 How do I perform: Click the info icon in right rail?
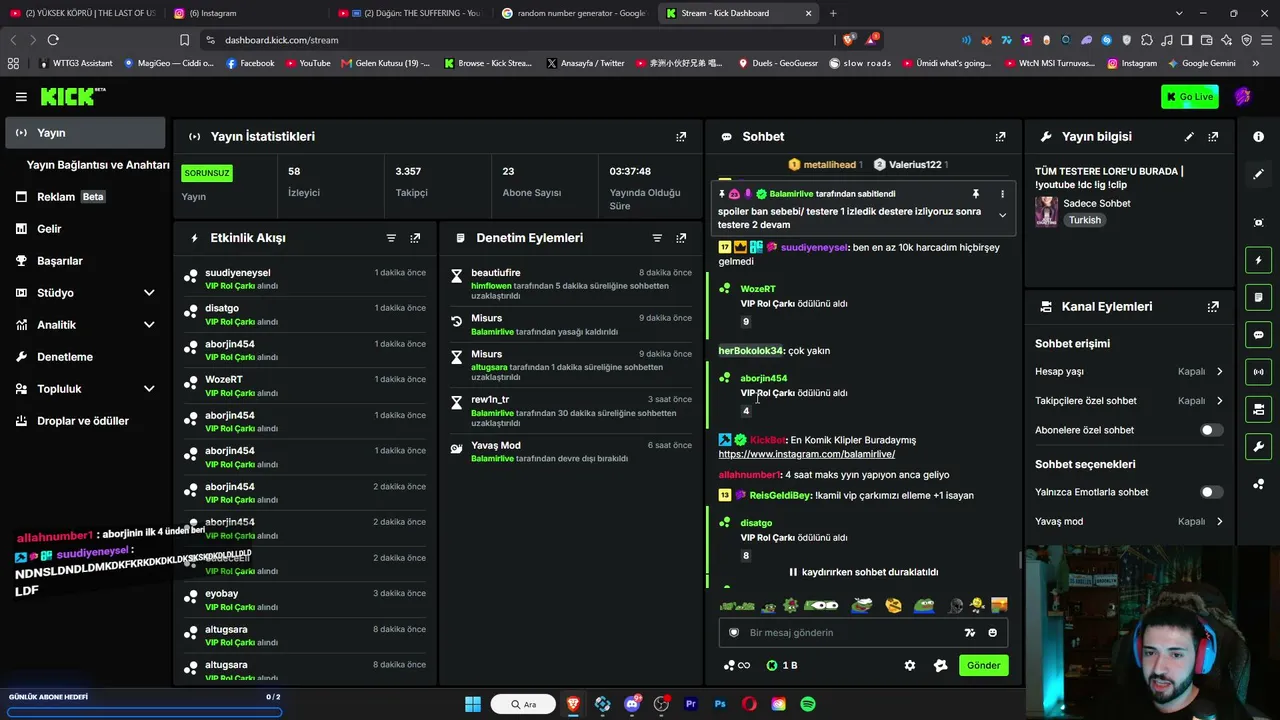(x=1258, y=136)
